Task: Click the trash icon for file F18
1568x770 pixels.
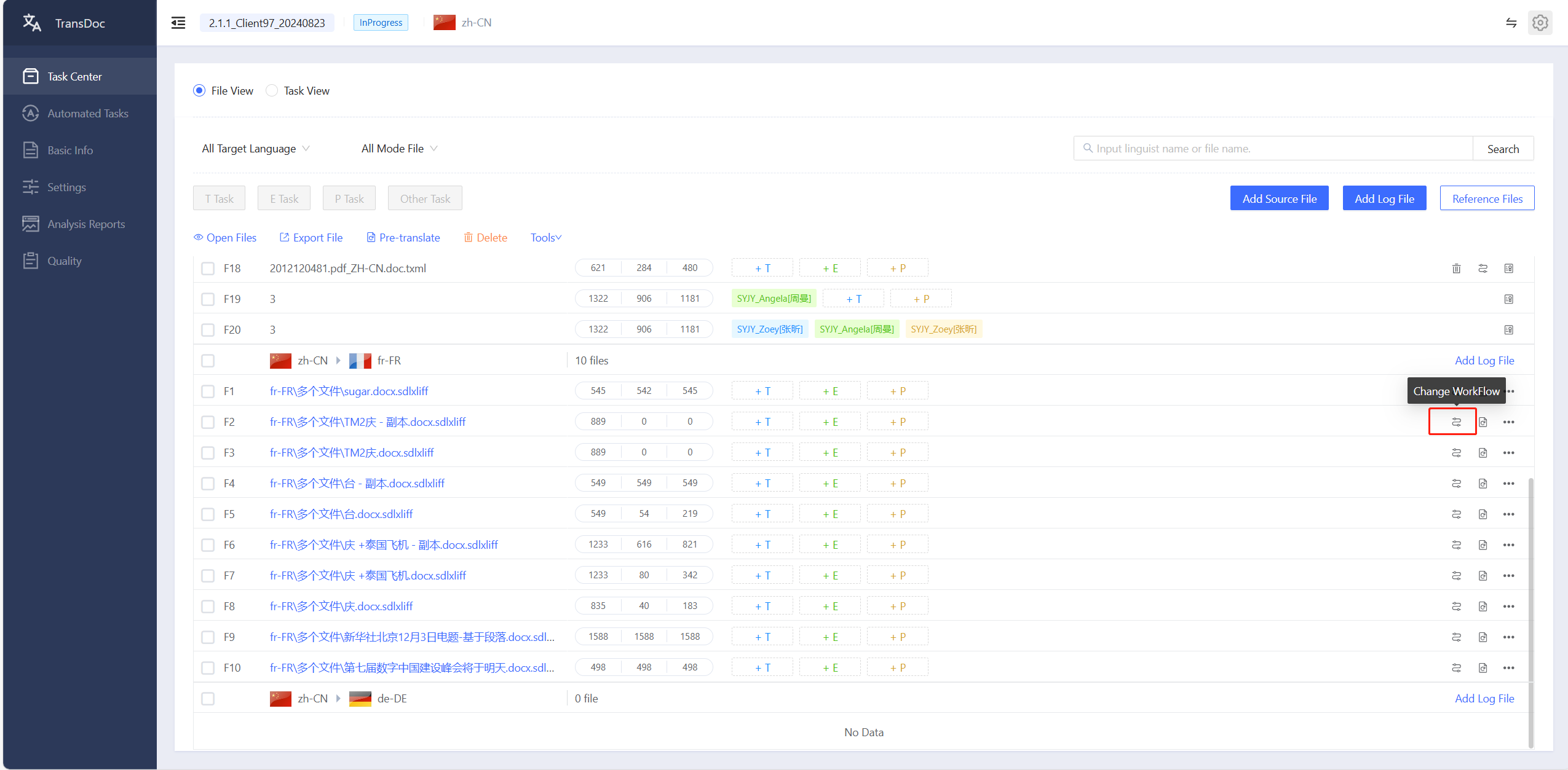Action: click(1456, 268)
